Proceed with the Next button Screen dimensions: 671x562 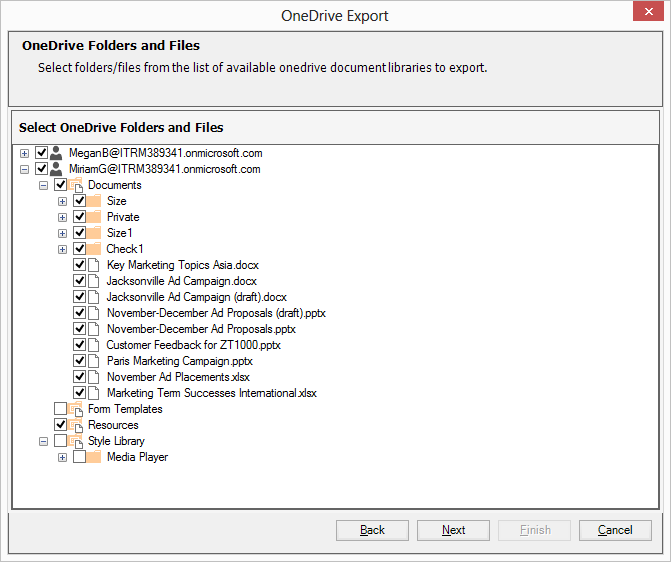(x=453, y=530)
